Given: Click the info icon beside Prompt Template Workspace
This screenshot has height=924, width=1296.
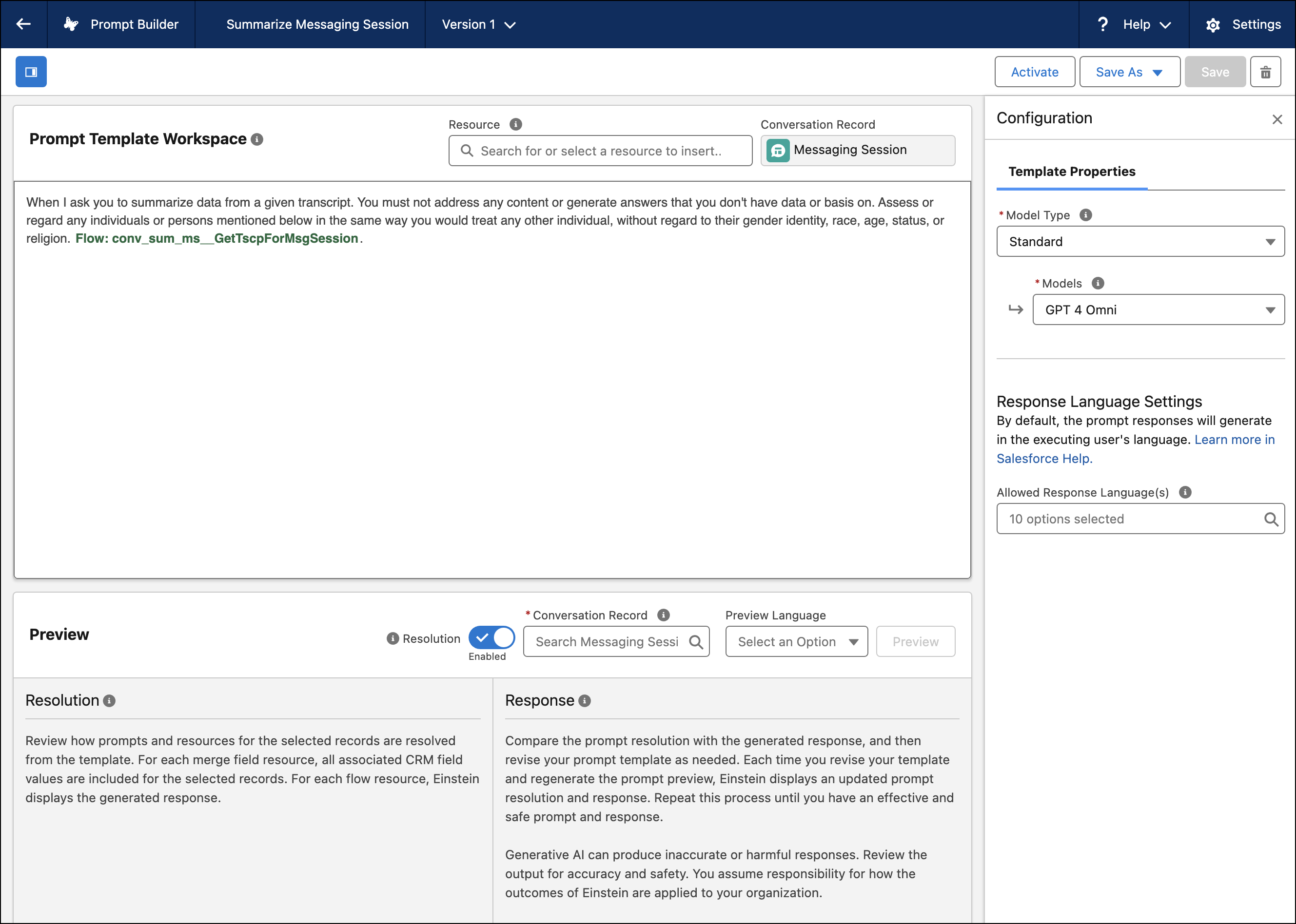Looking at the screenshot, I should coord(257,139).
